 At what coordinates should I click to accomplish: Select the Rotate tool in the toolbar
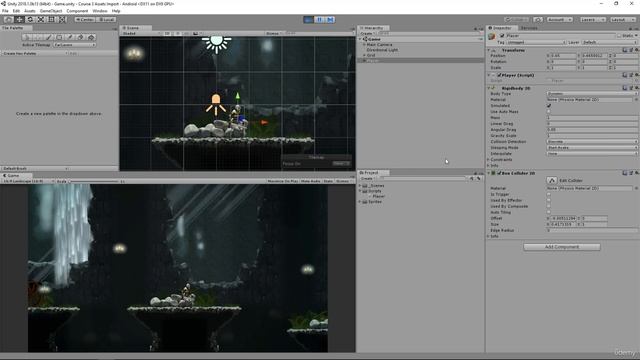[30, 19]
